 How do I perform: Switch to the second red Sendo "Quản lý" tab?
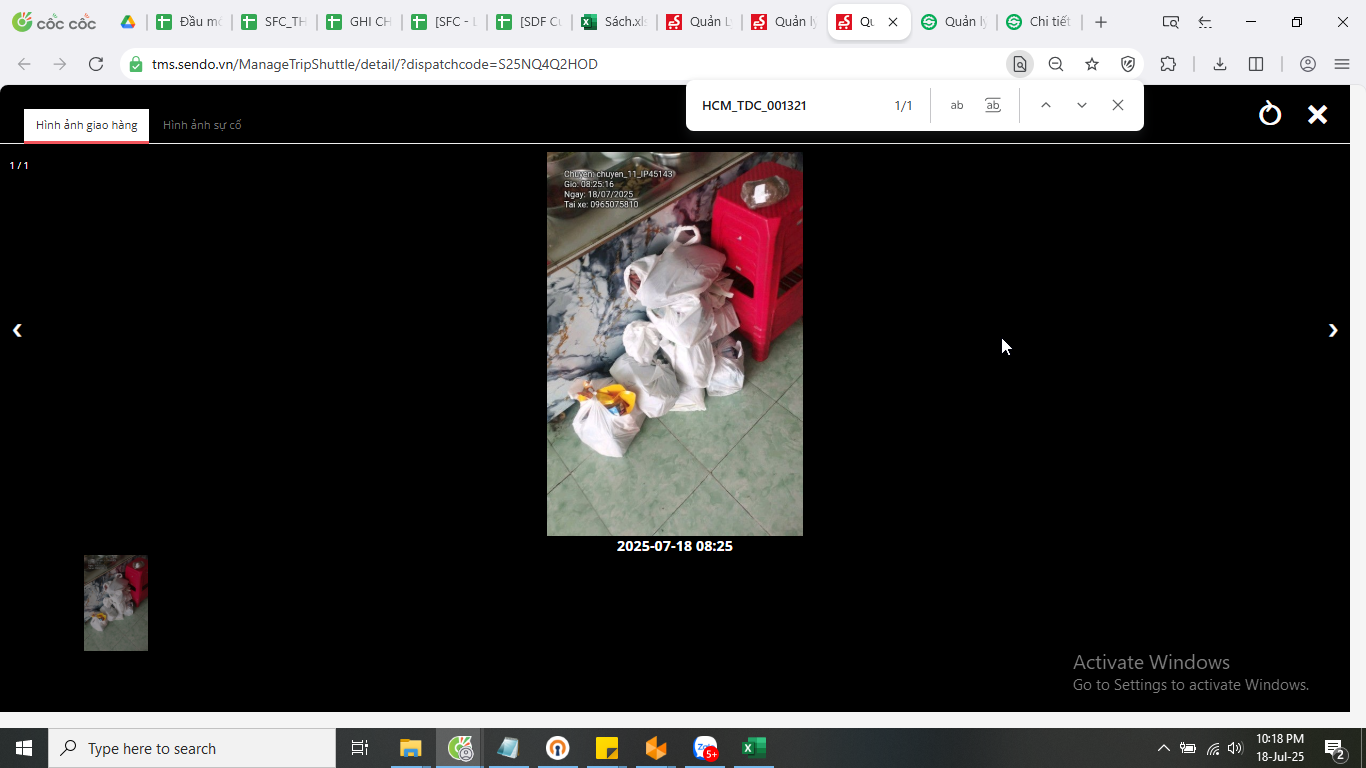[x=784, y=22]
